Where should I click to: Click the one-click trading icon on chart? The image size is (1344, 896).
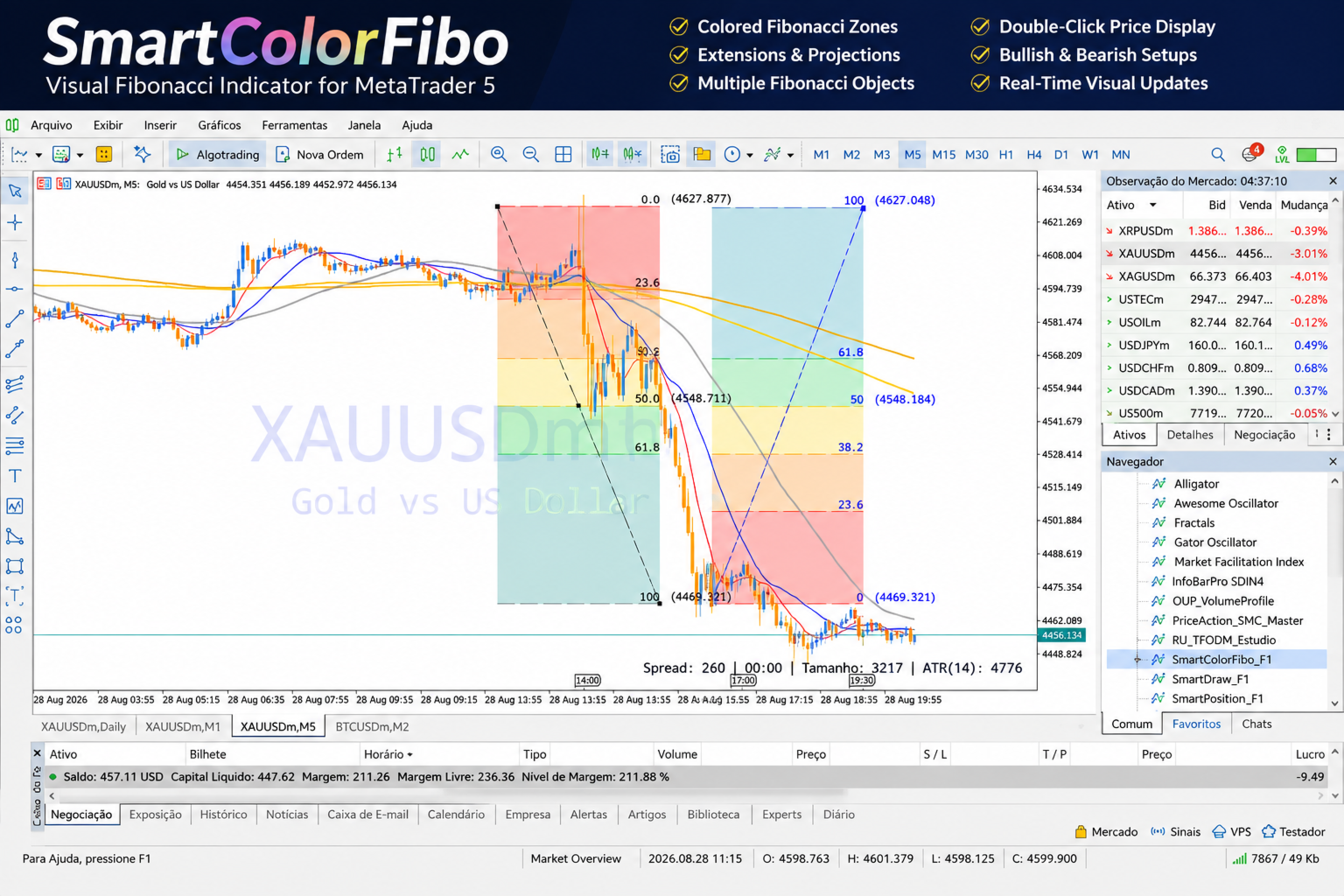coord(44,184)
